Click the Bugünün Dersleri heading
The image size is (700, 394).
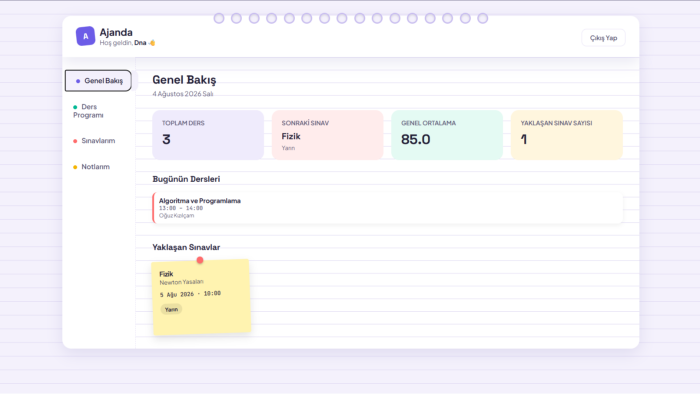pos(186,179)
